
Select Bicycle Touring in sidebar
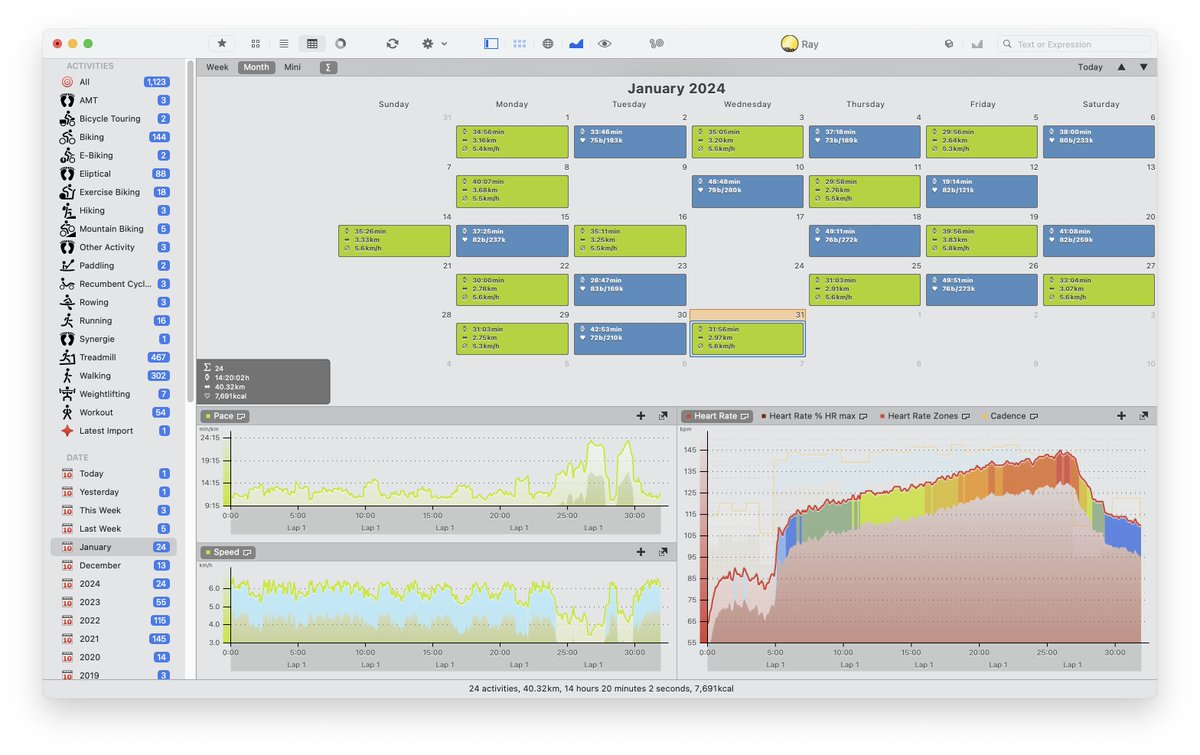coord(114,119)
